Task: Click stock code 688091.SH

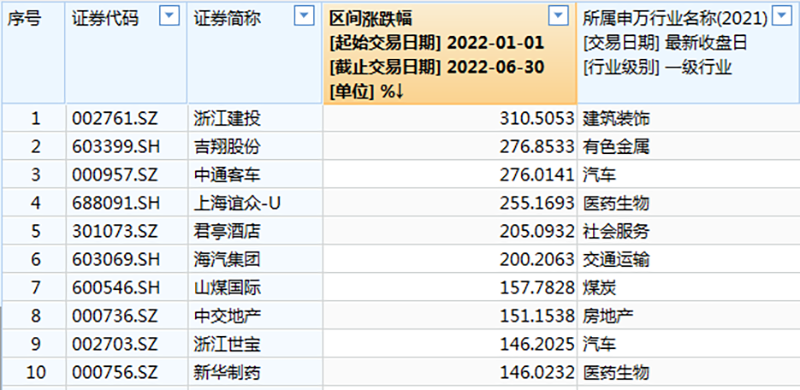Action: tap(116, 204)
